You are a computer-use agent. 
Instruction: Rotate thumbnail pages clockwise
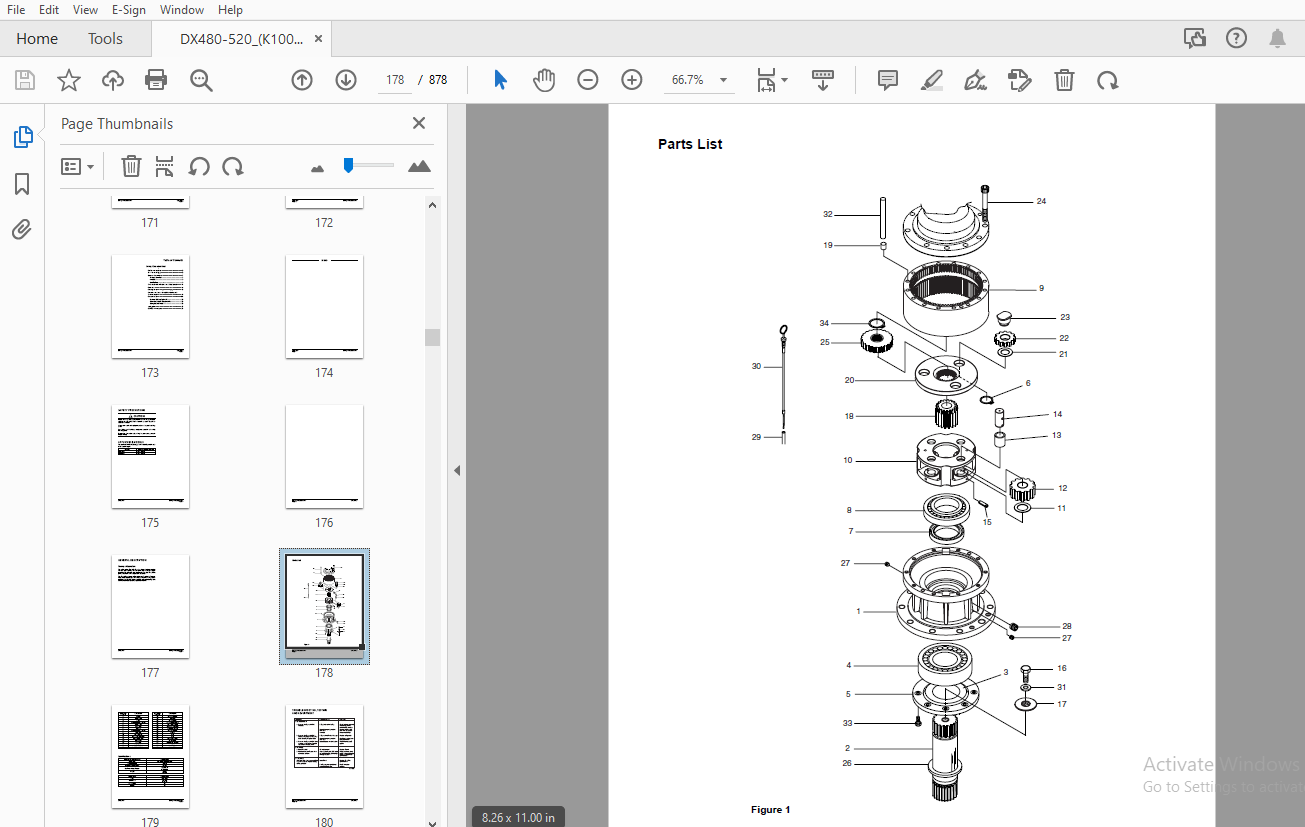pos(233,166)
